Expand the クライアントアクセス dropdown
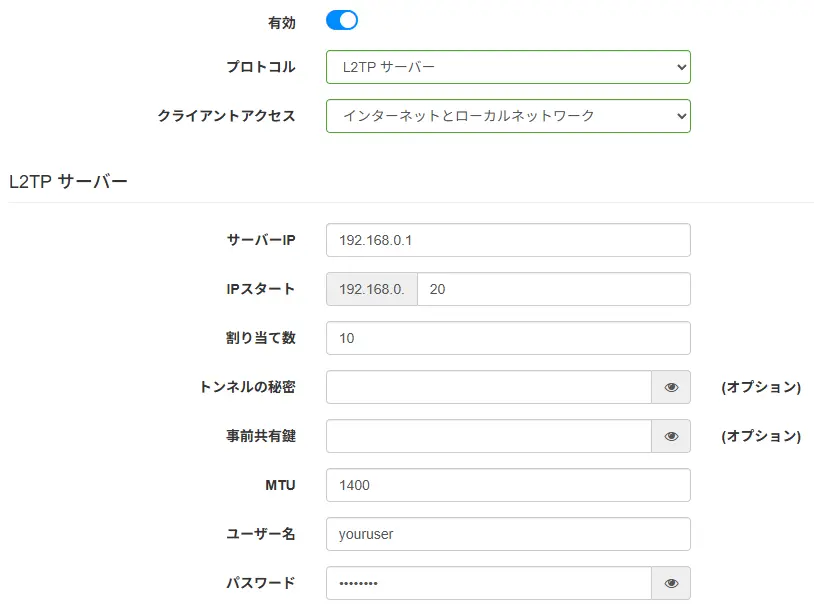814x612 pixels. click(x=508, y=116)
